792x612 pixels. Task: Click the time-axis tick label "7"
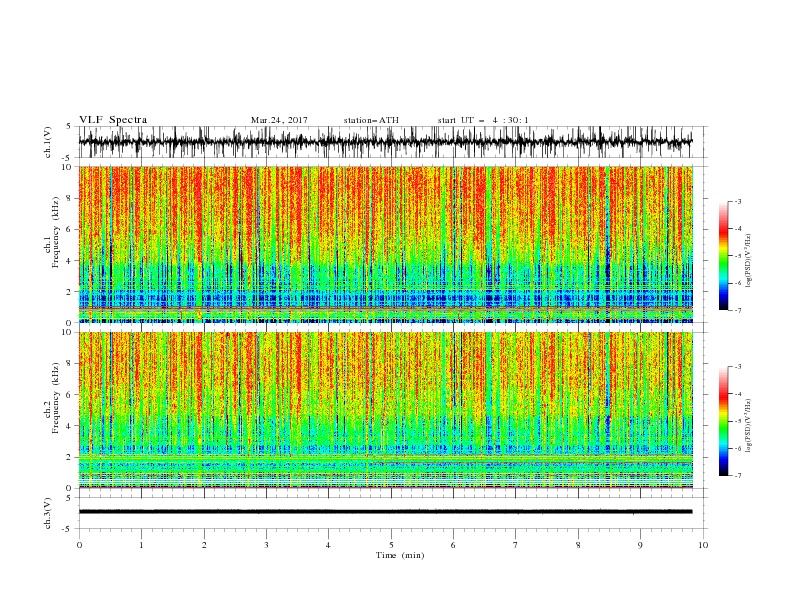516,545
